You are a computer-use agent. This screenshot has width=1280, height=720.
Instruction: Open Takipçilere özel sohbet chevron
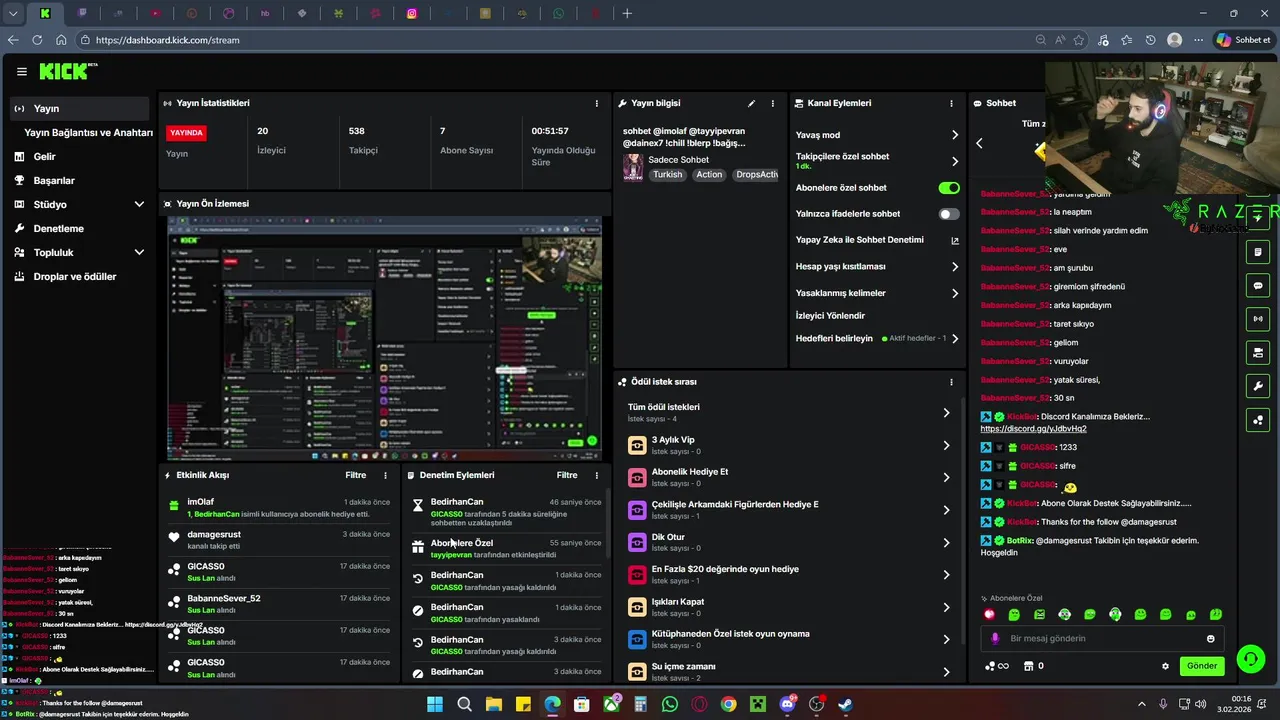(954, 161)
